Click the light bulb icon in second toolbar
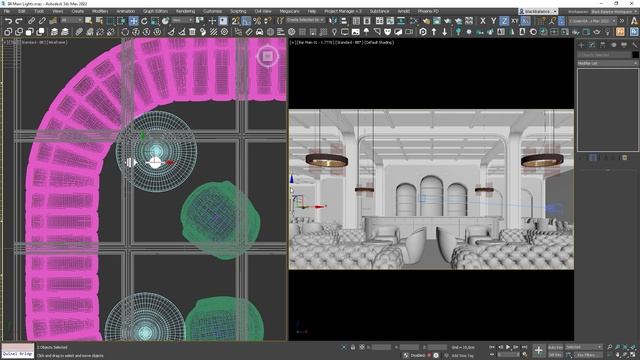 coord(334,31)
